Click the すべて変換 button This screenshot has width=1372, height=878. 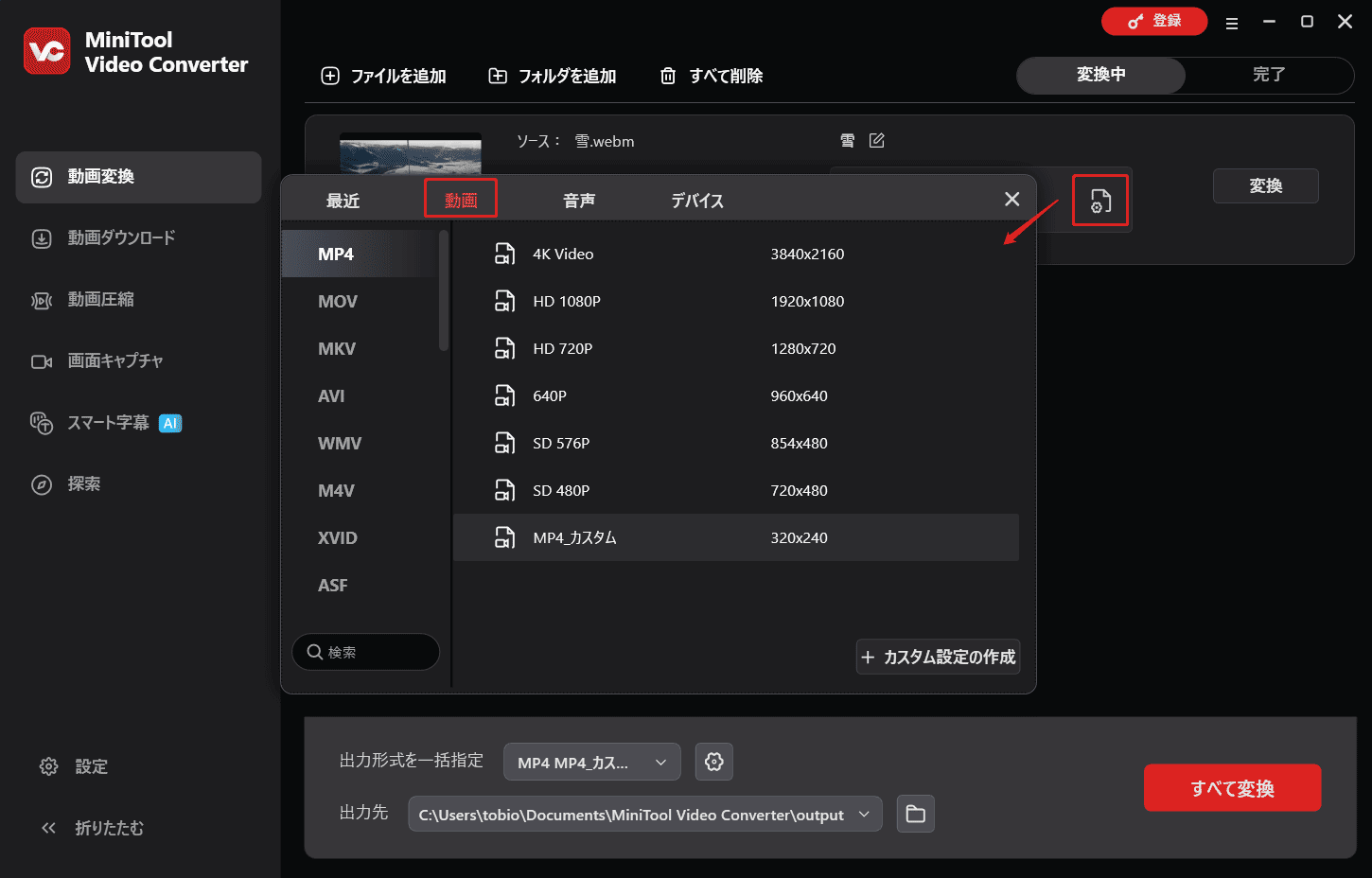1232,787
